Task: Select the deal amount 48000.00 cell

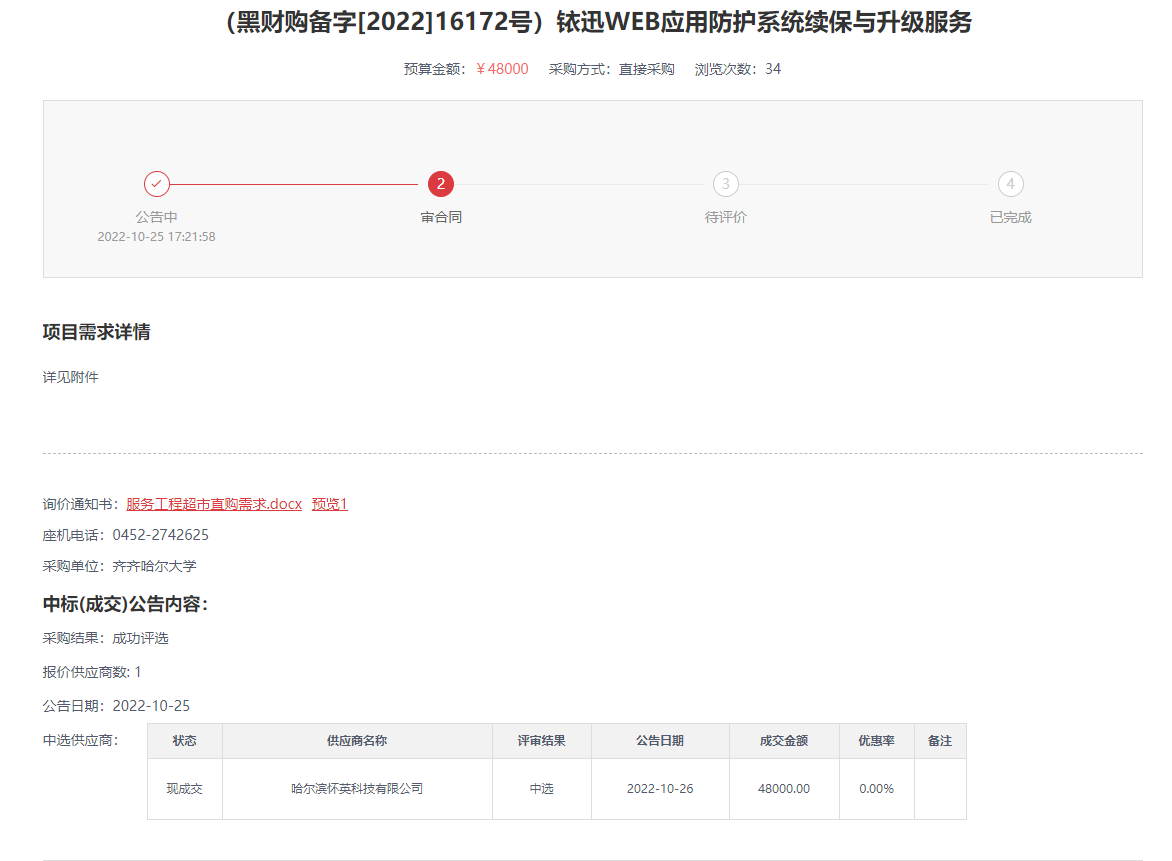Action: [784, 789]
